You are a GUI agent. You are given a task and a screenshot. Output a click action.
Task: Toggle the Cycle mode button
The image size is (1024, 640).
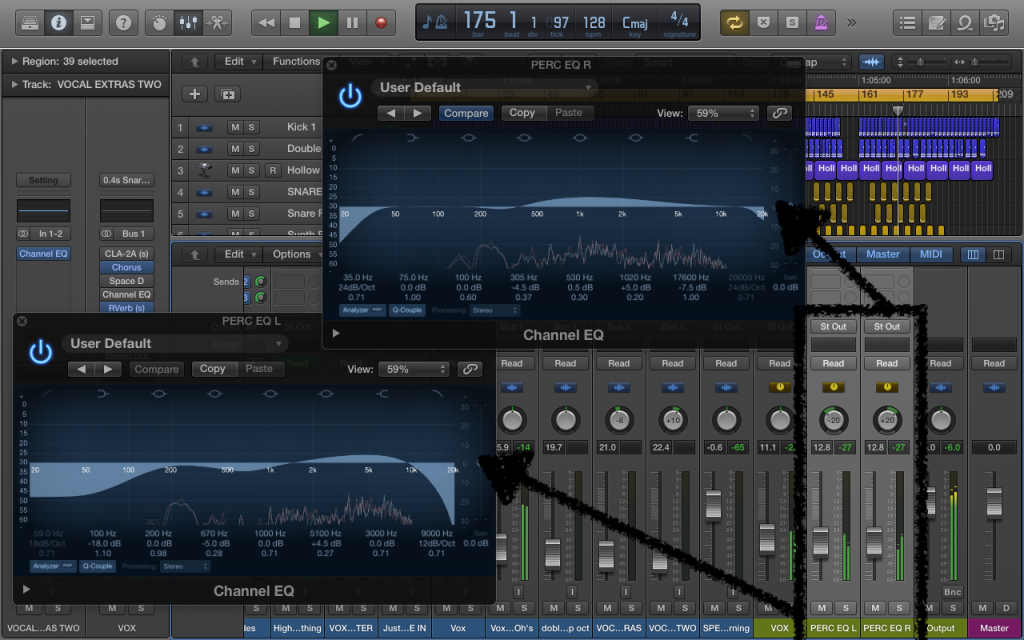[x=735, y=21]
